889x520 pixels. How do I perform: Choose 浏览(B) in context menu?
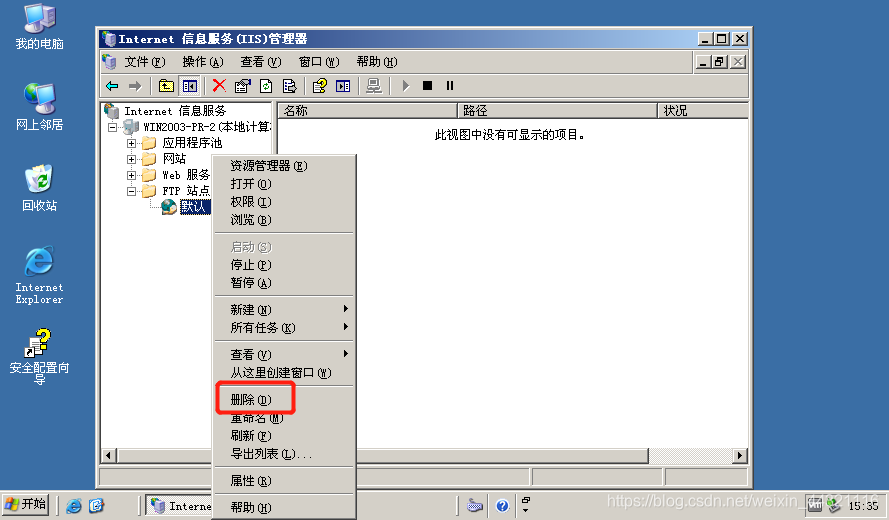coord(284,219)
